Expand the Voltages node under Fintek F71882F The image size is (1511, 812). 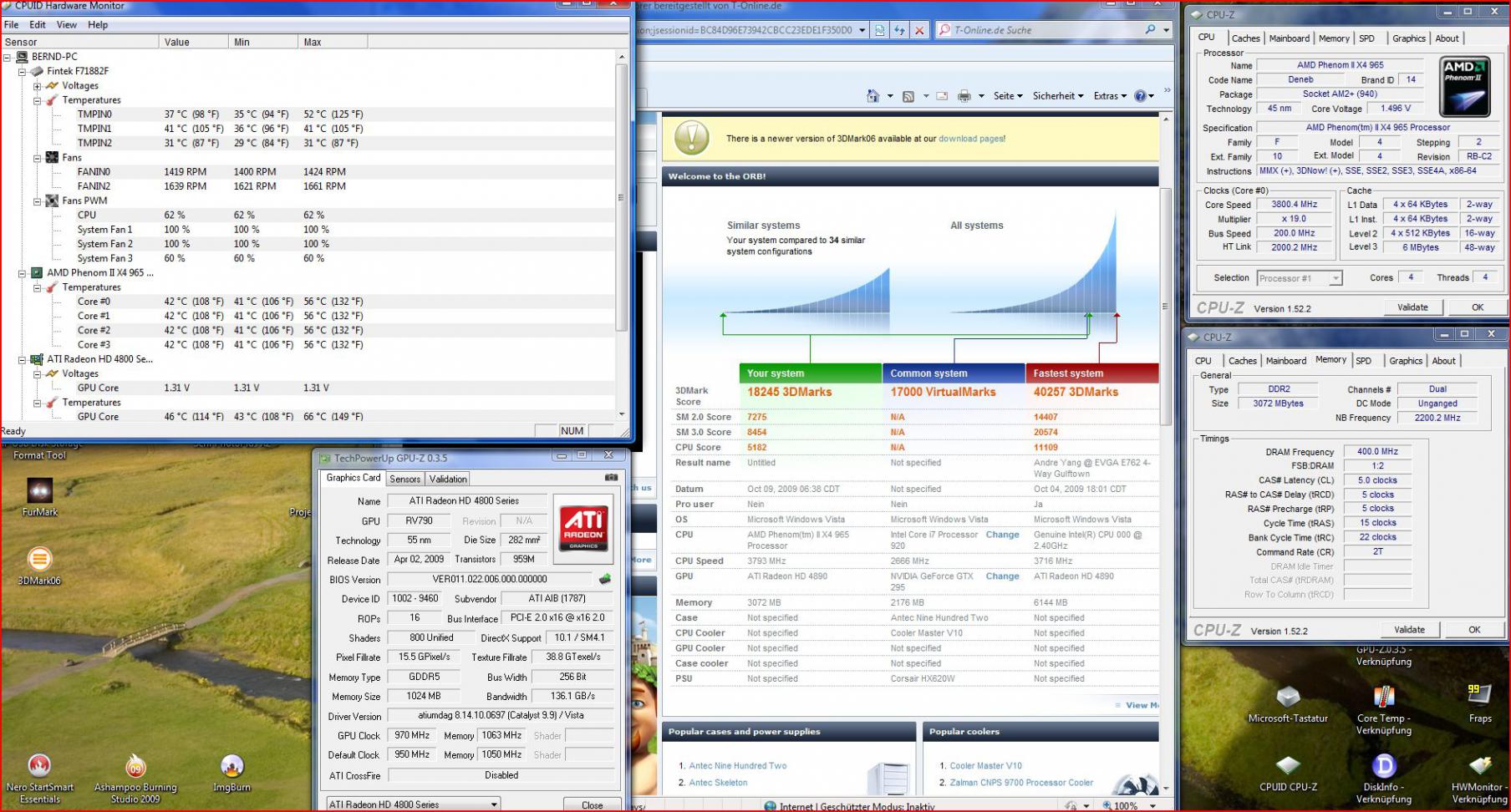pos(38,86)
